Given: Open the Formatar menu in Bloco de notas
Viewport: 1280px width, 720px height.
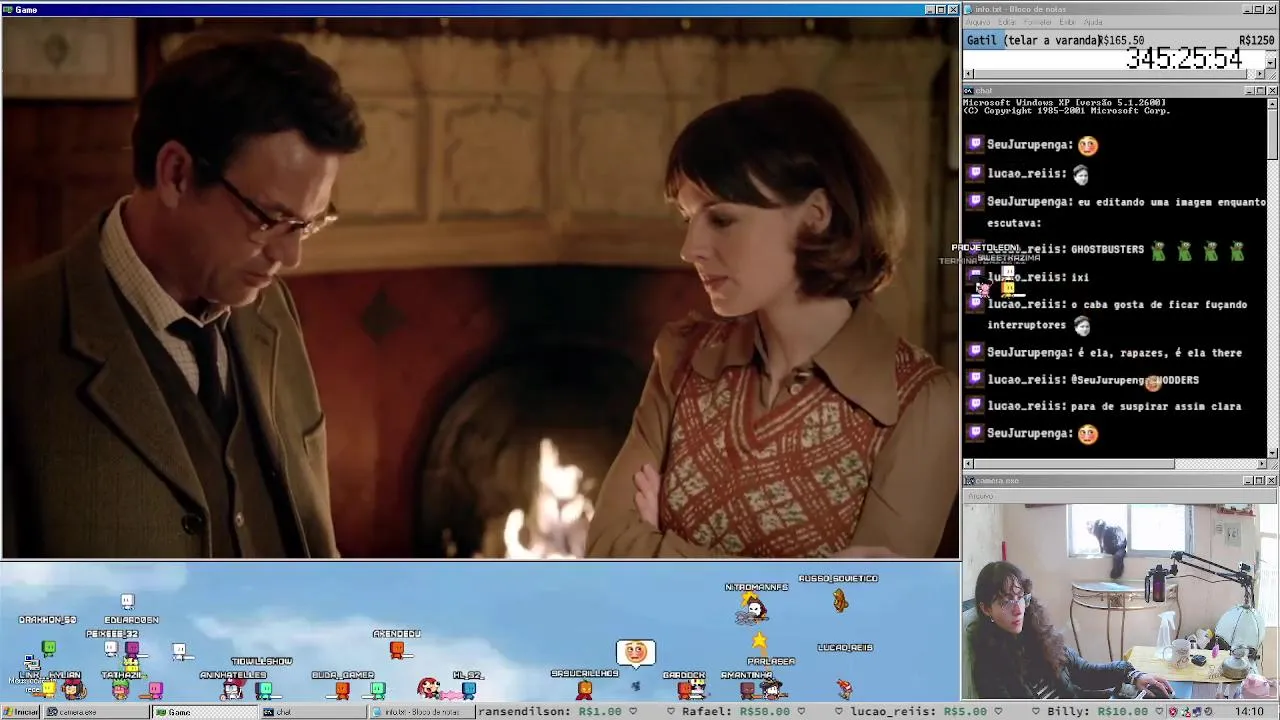Looking at the screenshot, I should click(x=1038, y=22).
